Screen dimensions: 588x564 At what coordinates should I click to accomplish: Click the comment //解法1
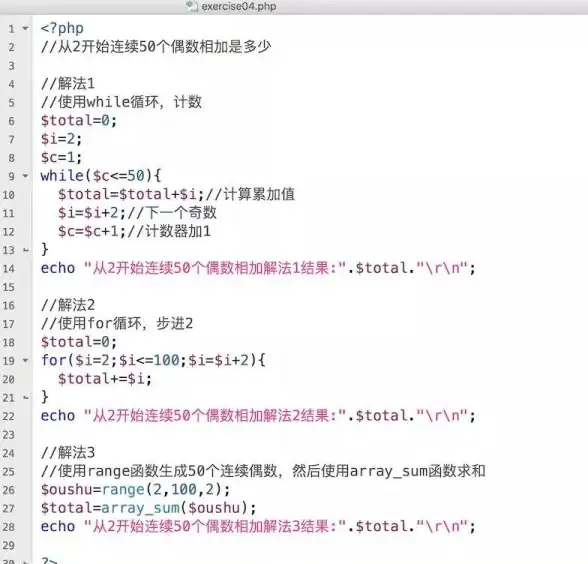tap(68, 84)
